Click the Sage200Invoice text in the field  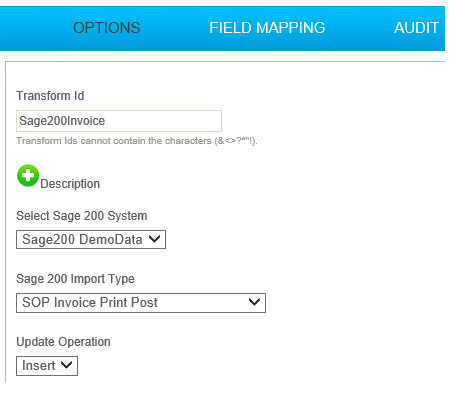click(x=62, y=121)
